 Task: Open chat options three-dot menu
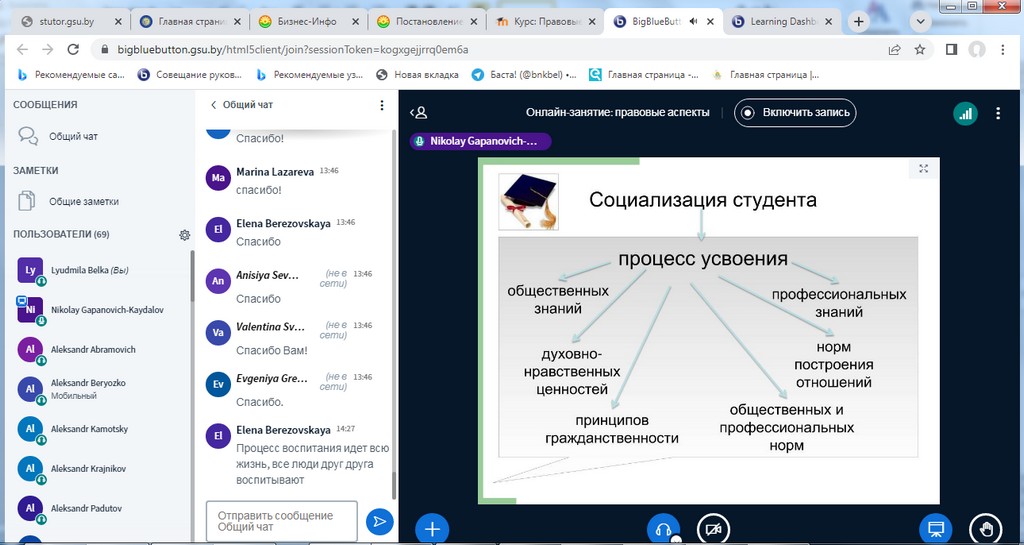(381, 105)
